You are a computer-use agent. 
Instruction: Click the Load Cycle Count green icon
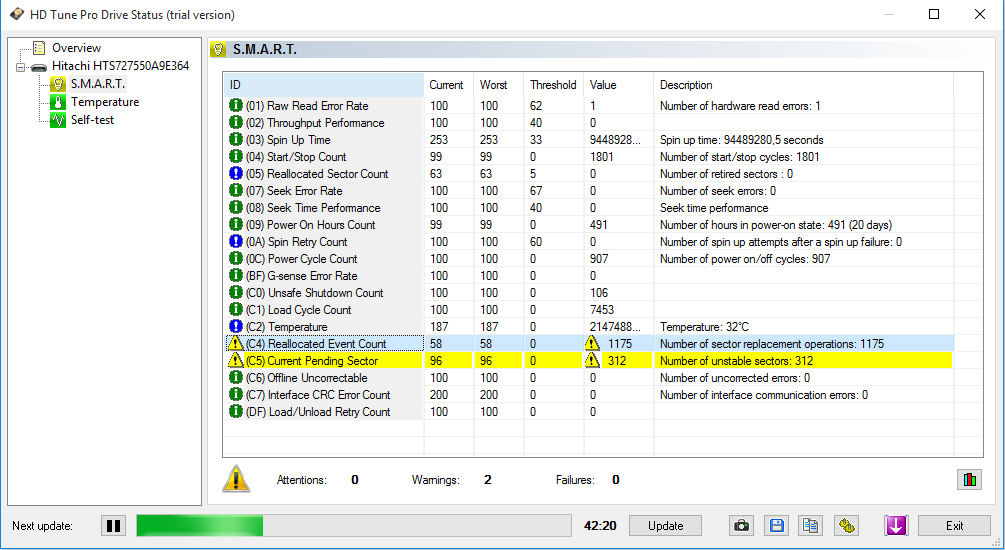pos(236,309)
